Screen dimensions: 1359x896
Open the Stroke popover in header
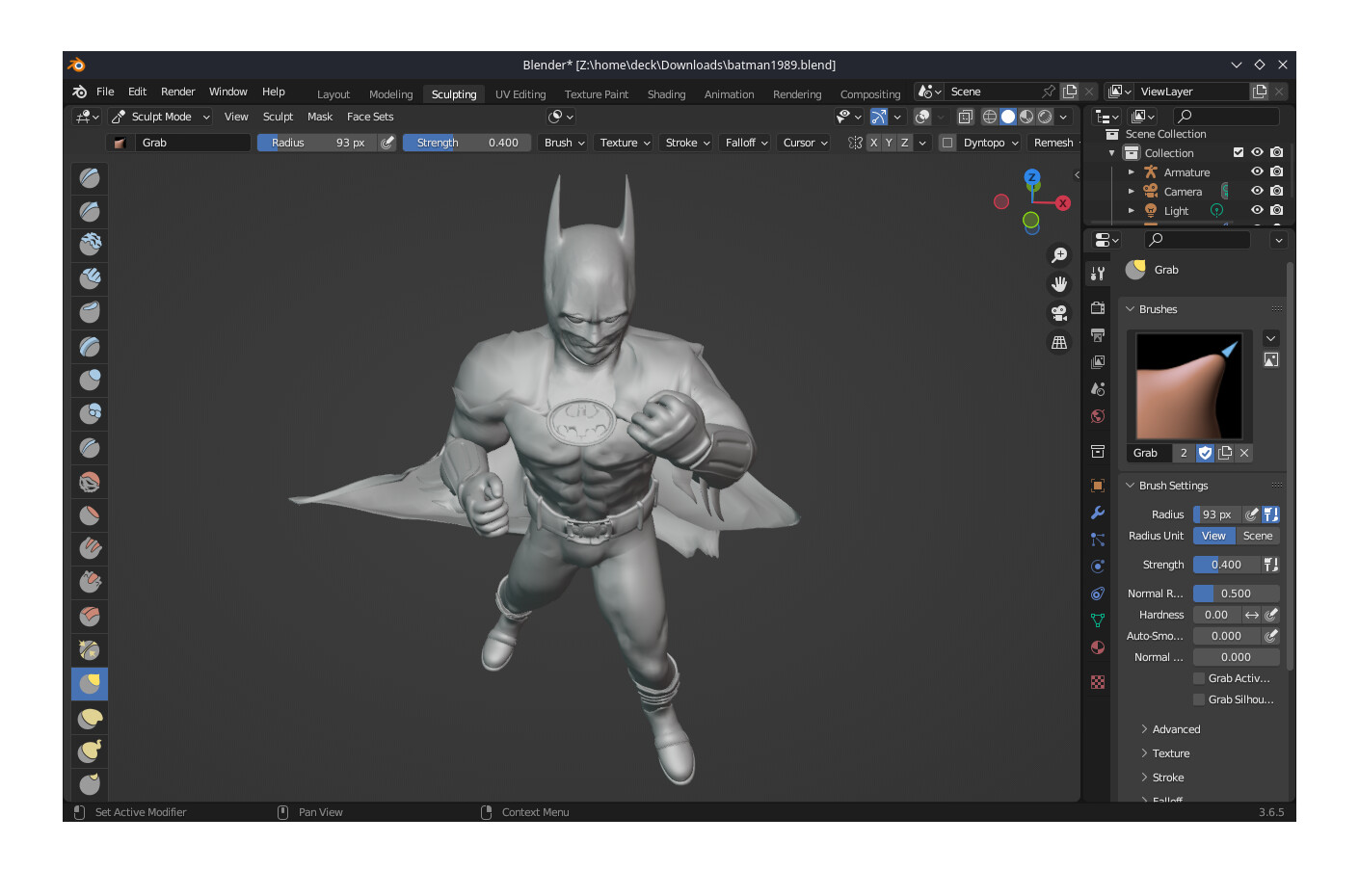pos(687,143)
